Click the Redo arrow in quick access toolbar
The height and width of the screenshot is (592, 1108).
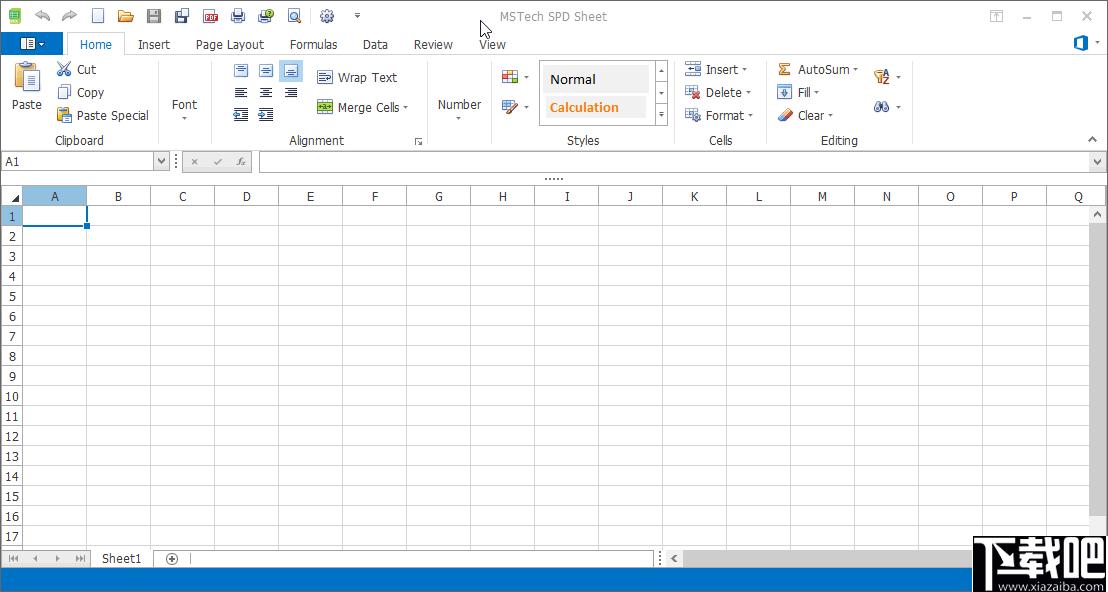click(x=69, y=16)
